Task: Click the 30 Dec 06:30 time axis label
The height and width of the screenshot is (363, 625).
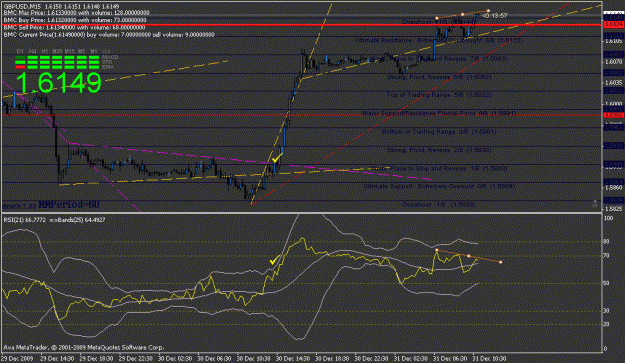Action: coord(213,358)
